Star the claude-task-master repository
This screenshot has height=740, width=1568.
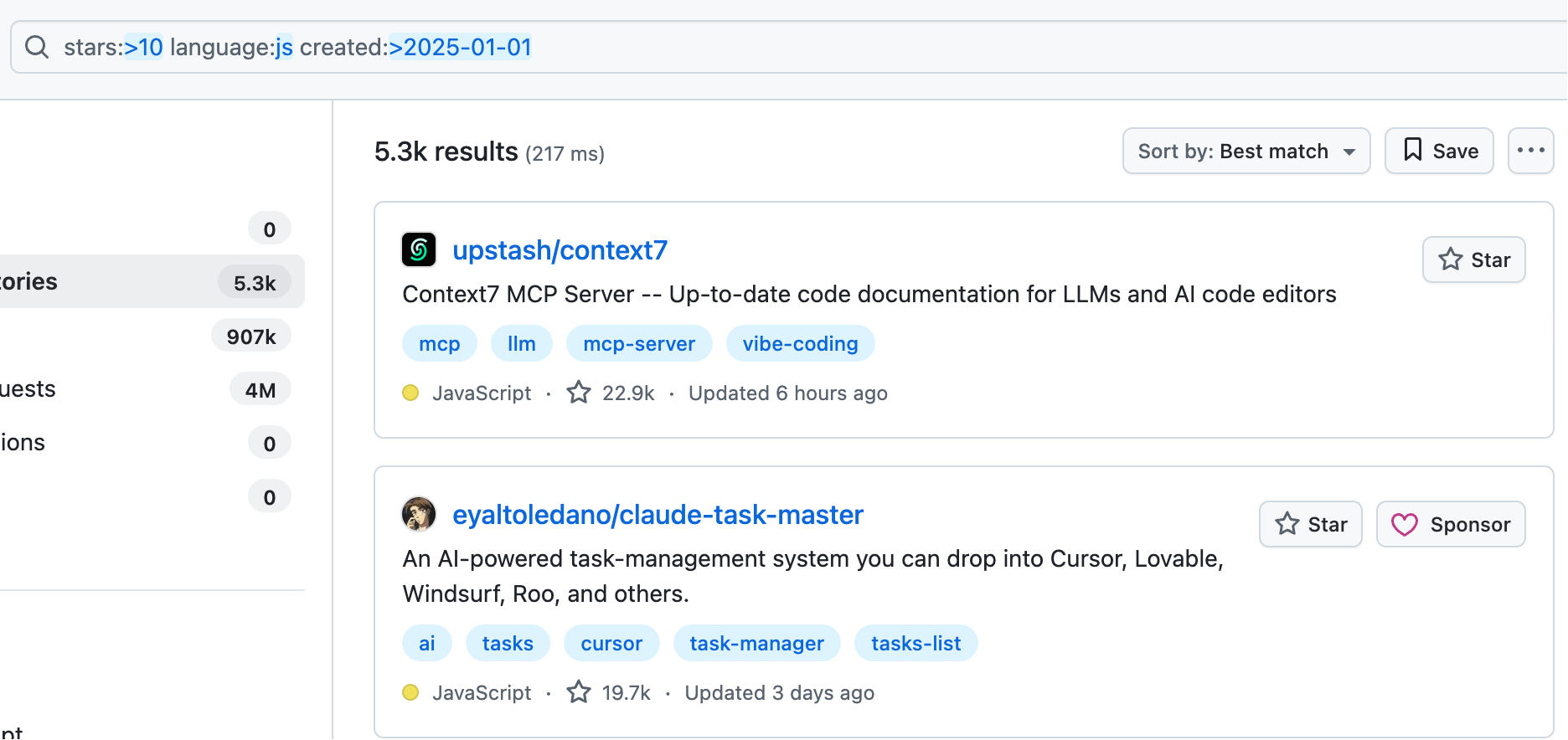[x=1311, y=525]
